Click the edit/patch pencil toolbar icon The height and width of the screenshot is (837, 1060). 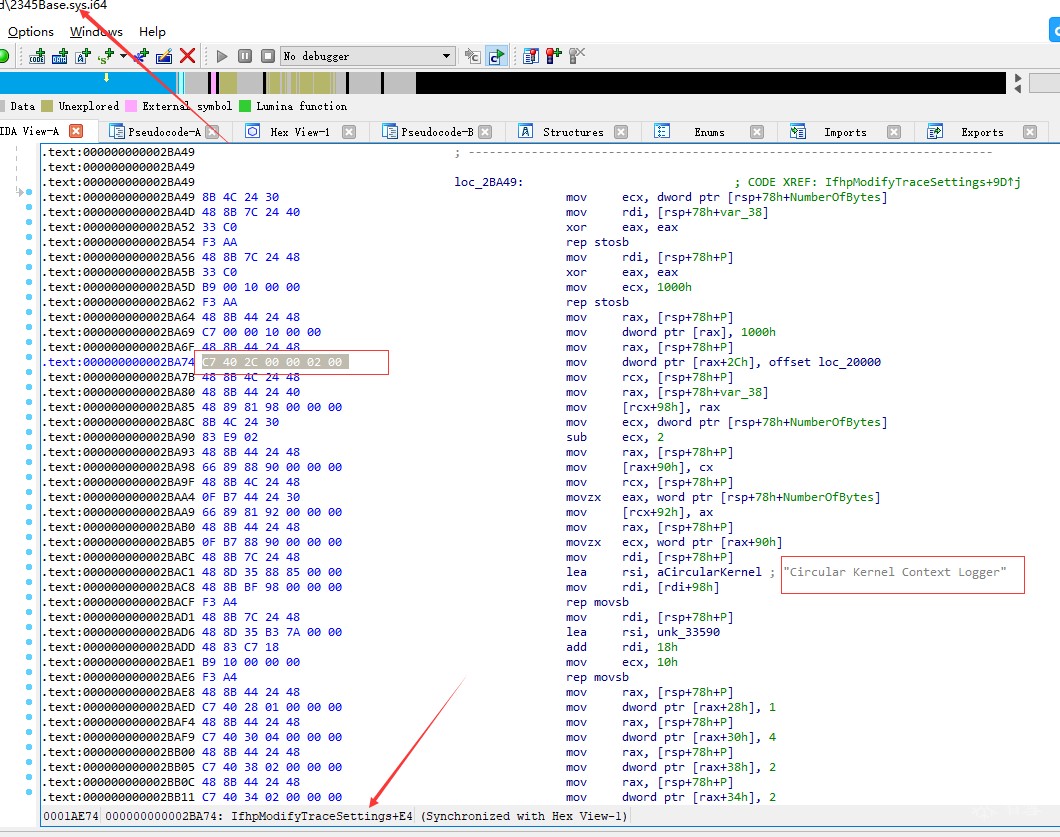(x=164, y=56)
